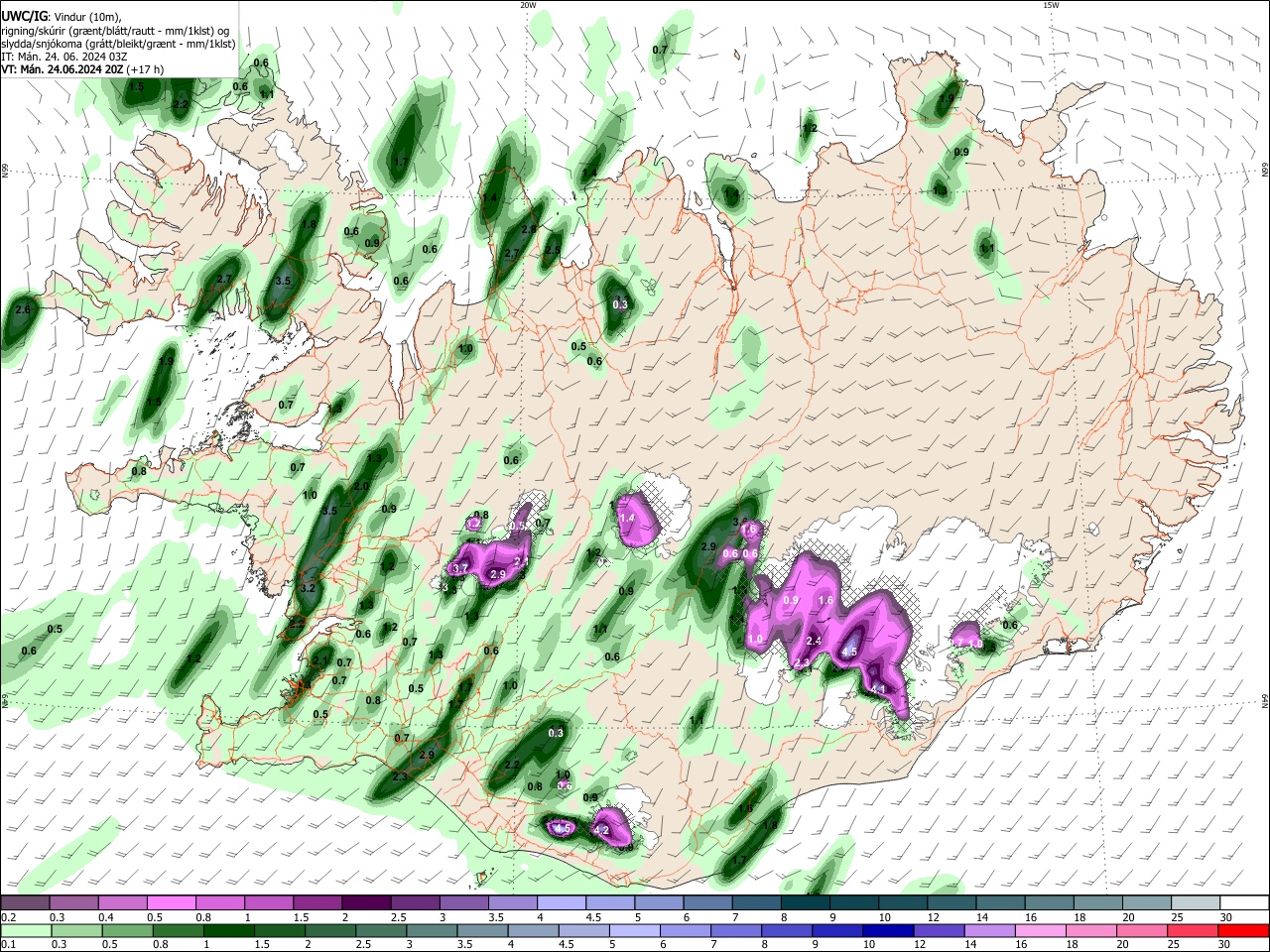Click the '4.2' snowfall value near the south coast

click(600, 830)
